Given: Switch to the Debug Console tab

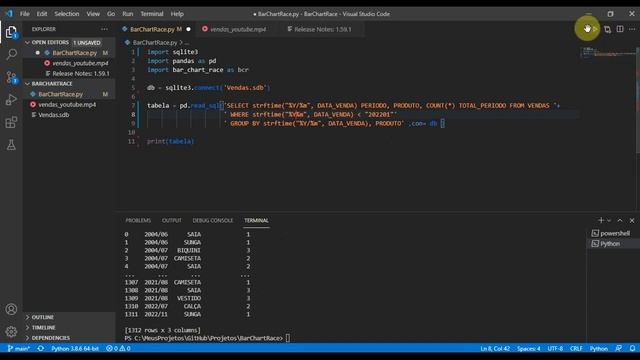Looking at the screenshot, I should [x=213, y=220].
